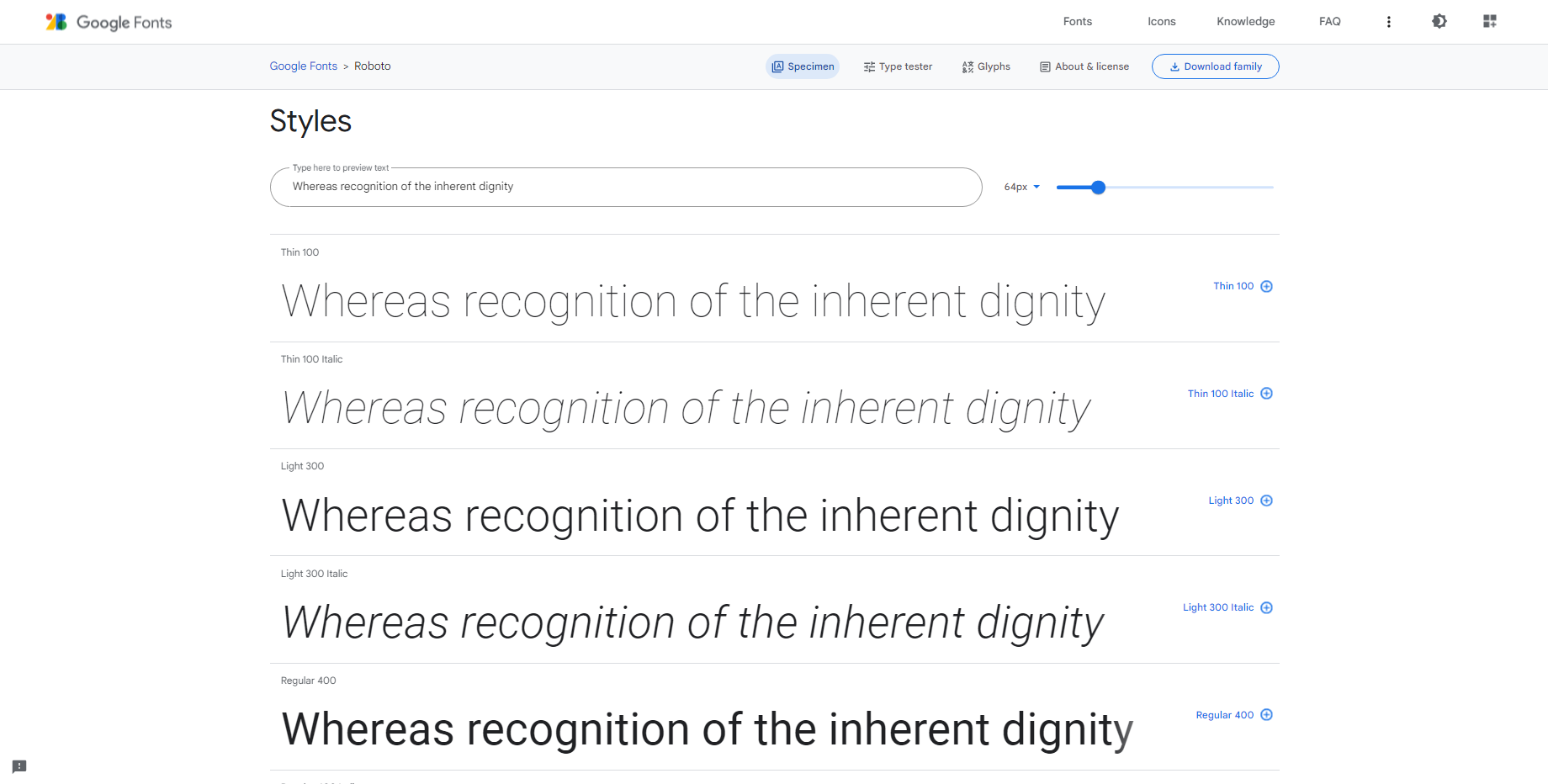Click the Download family button
The image size is (1548, 784).
[1215, 66]
